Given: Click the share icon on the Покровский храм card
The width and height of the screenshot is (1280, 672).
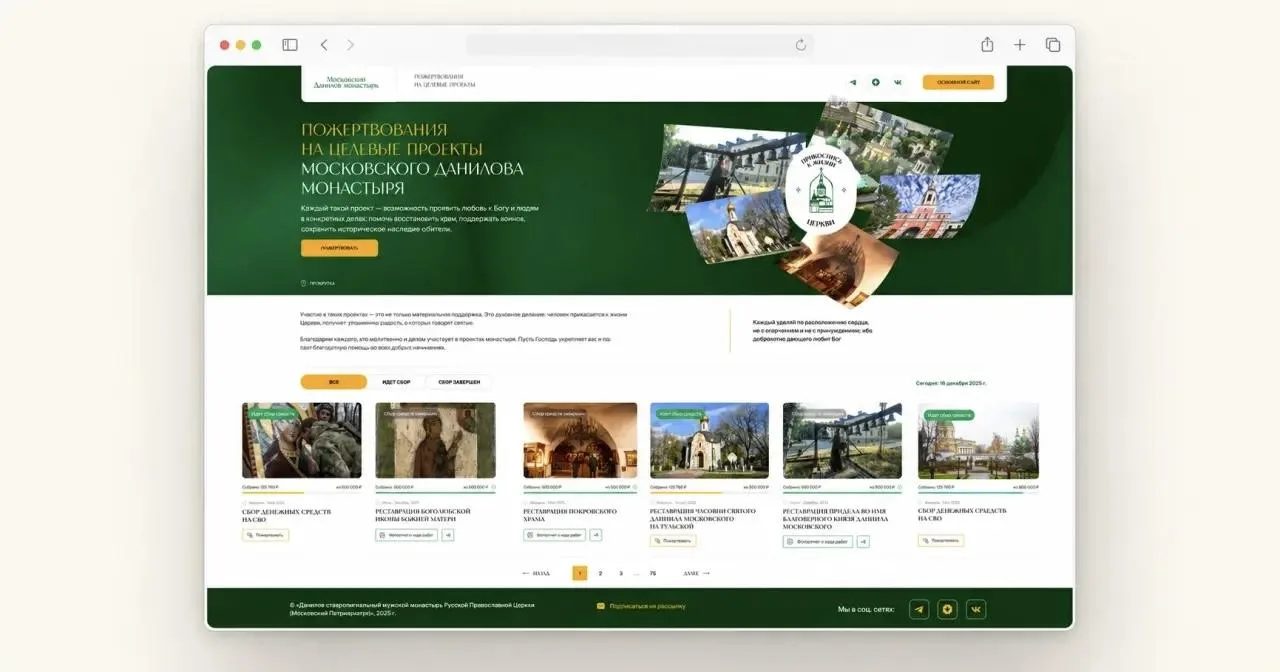Looking at the screenshot, I should click(x=596, y=535).
